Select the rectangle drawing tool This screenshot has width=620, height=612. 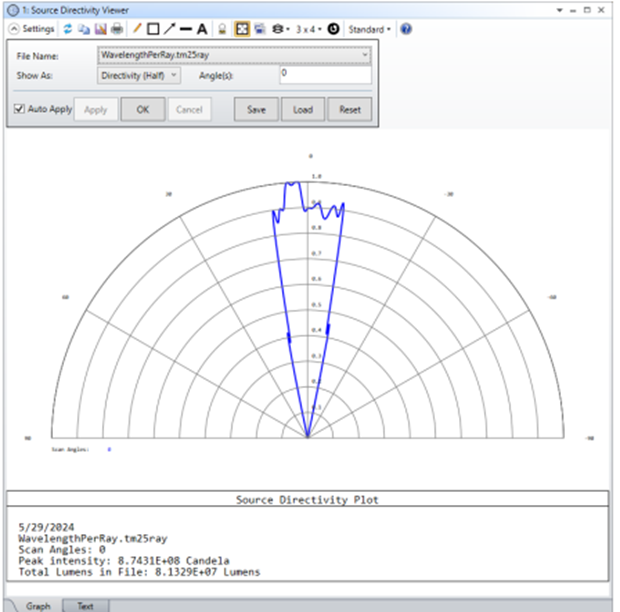click(153, 29)
